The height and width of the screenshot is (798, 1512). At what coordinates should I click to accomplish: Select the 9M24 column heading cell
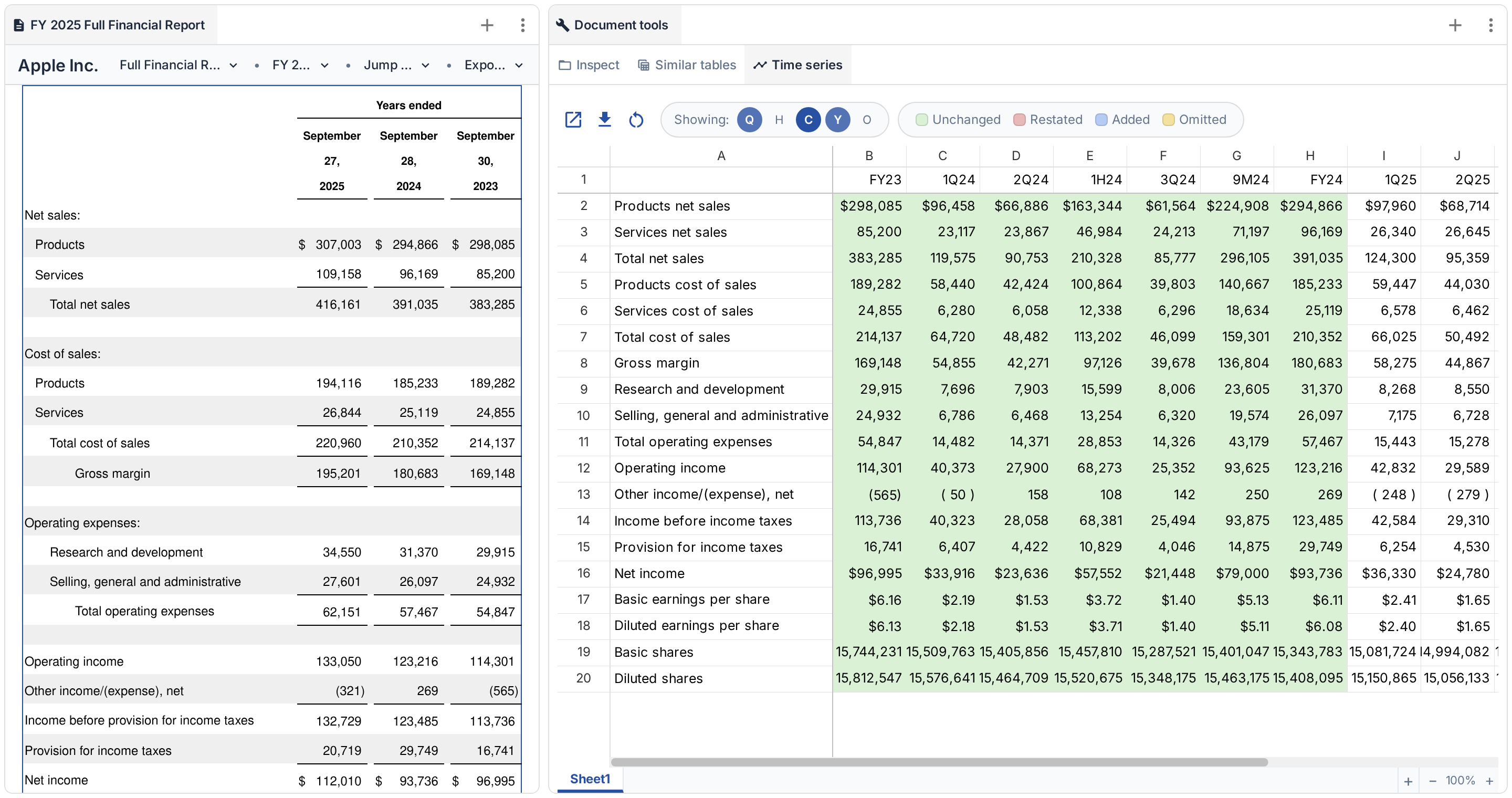click(1236, 180)
